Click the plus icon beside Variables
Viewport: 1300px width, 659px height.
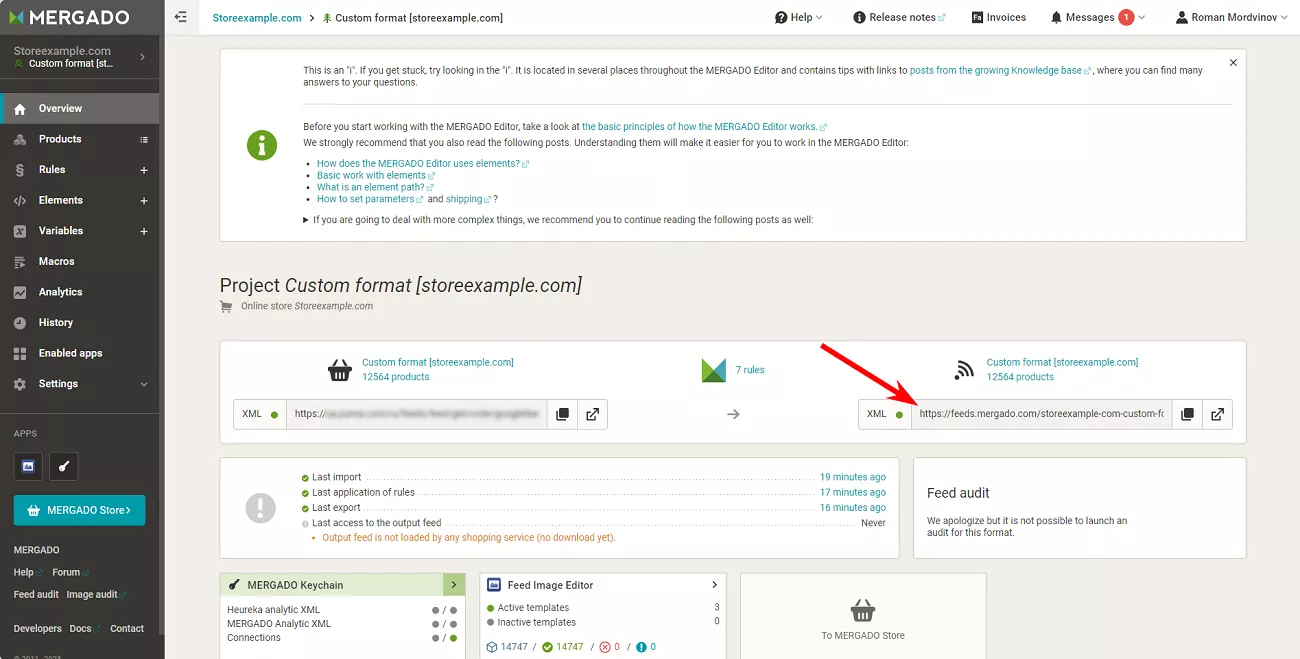[x=144, y=231]
